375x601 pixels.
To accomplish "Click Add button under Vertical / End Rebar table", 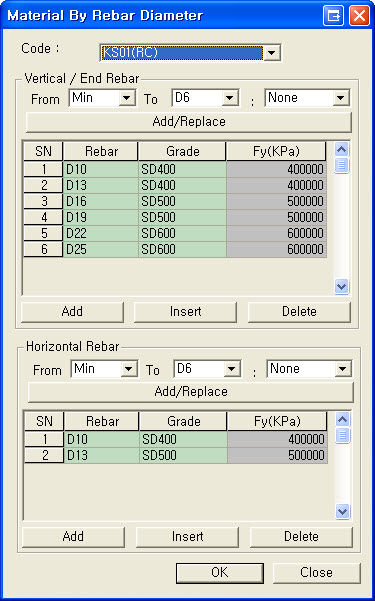I will 72,312.
